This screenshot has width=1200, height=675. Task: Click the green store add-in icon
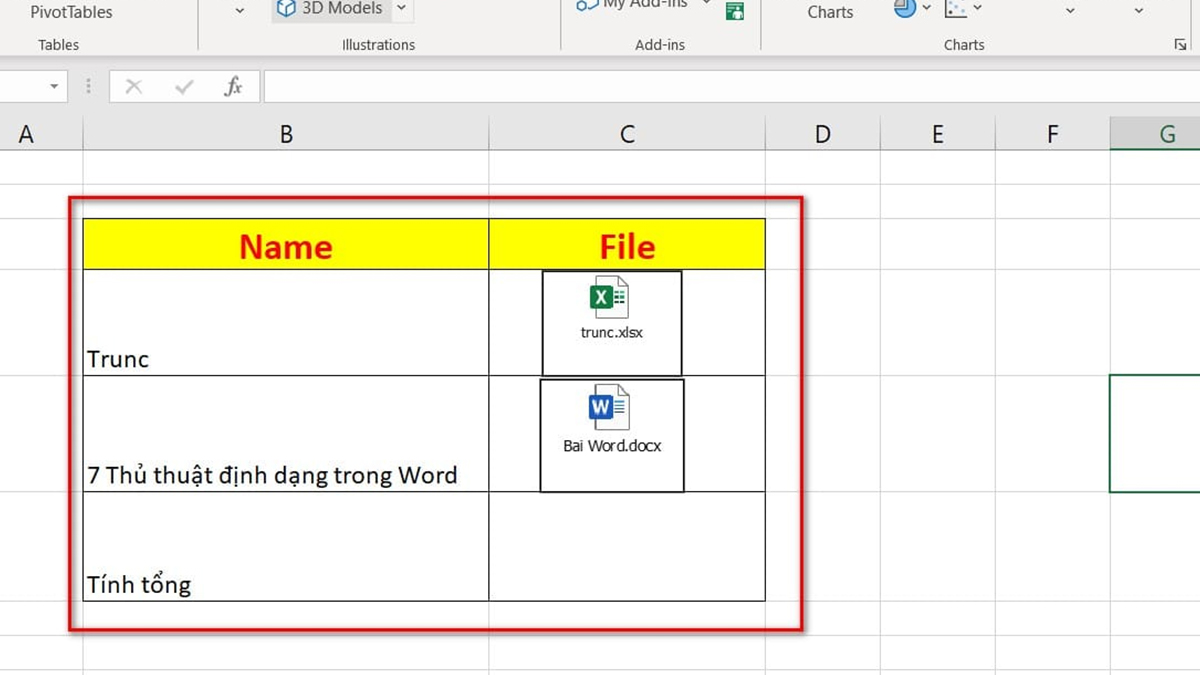735,12
